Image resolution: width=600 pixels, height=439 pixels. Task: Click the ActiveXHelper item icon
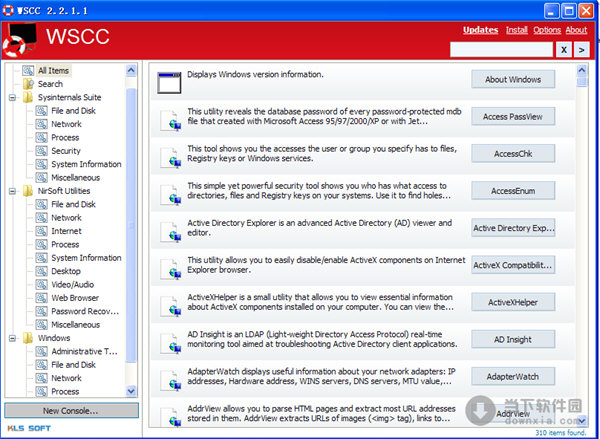[170, 306]
